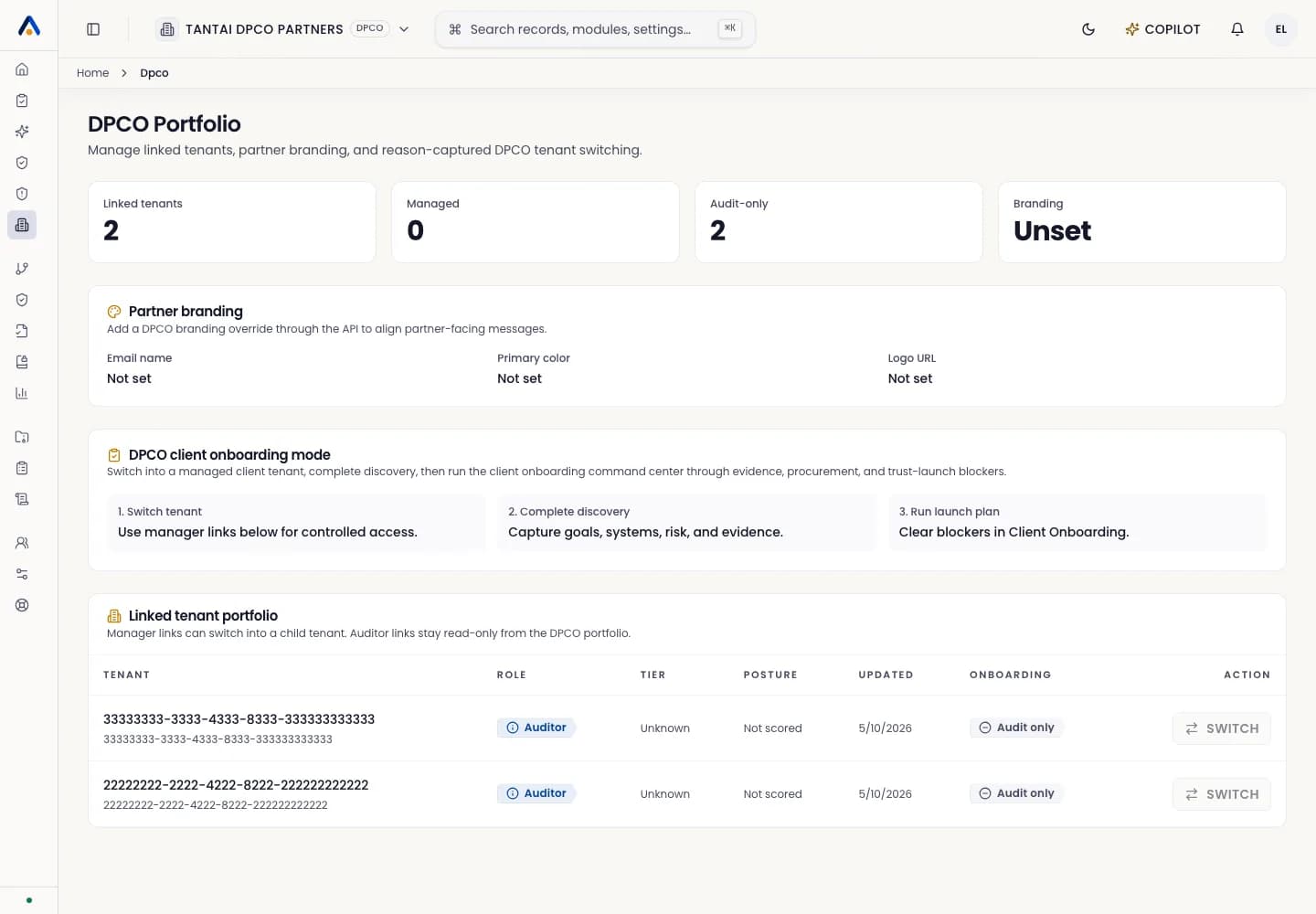Click Email name 'Not set' value
1316x914 pixels.
129,378
